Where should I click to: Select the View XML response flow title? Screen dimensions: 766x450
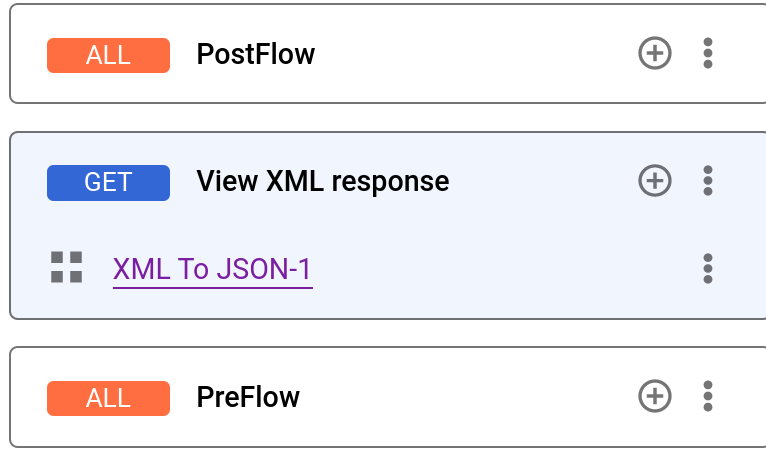[323, 182]
